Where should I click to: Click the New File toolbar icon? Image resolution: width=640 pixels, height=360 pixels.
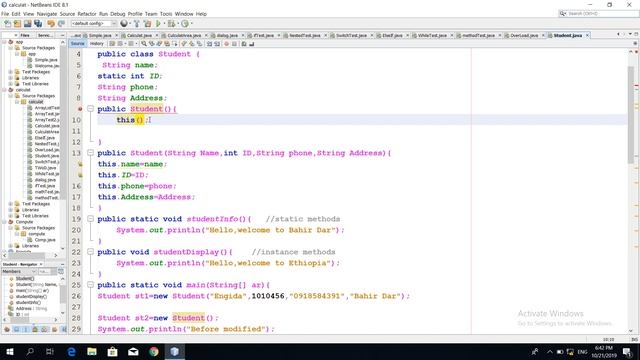pyautogui.click(x=7, y=24)
